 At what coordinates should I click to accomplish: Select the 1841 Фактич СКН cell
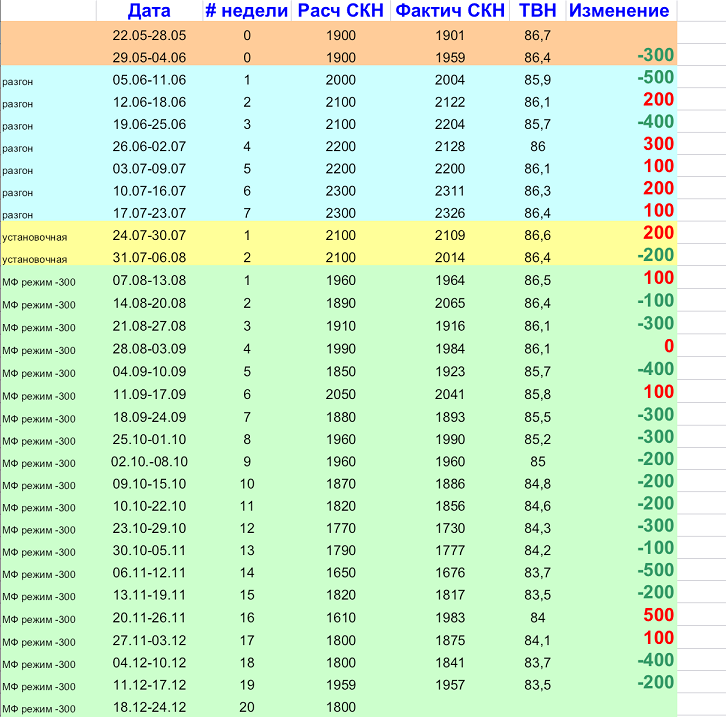450,663
